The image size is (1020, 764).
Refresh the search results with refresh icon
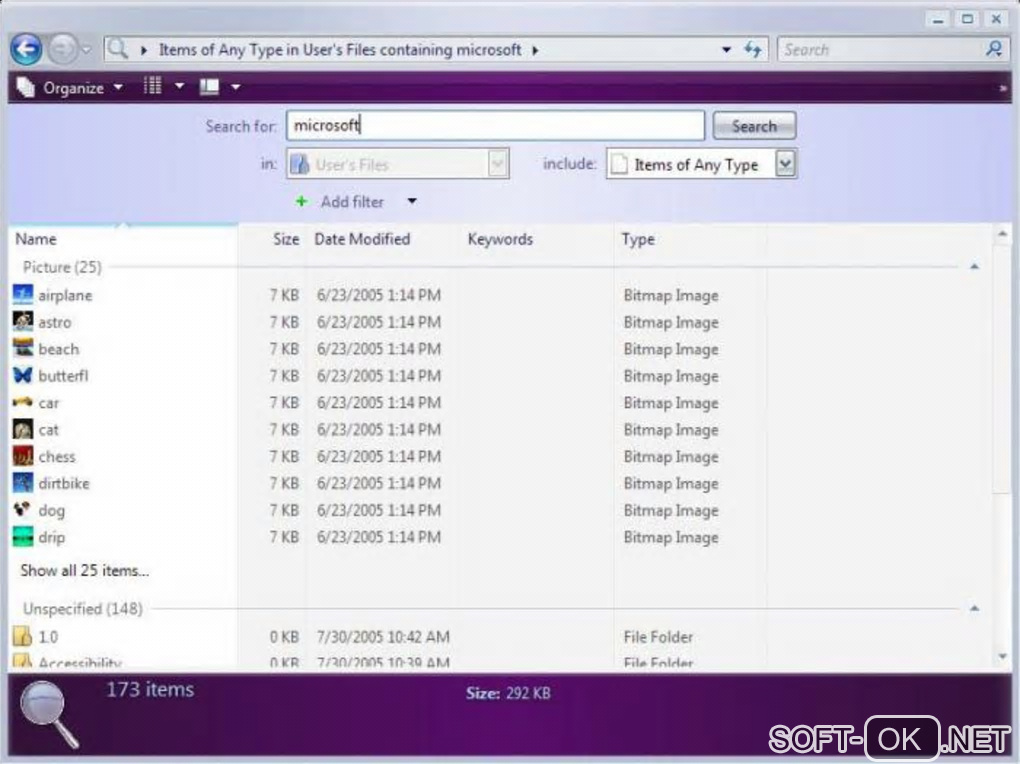tap(753, 49)
